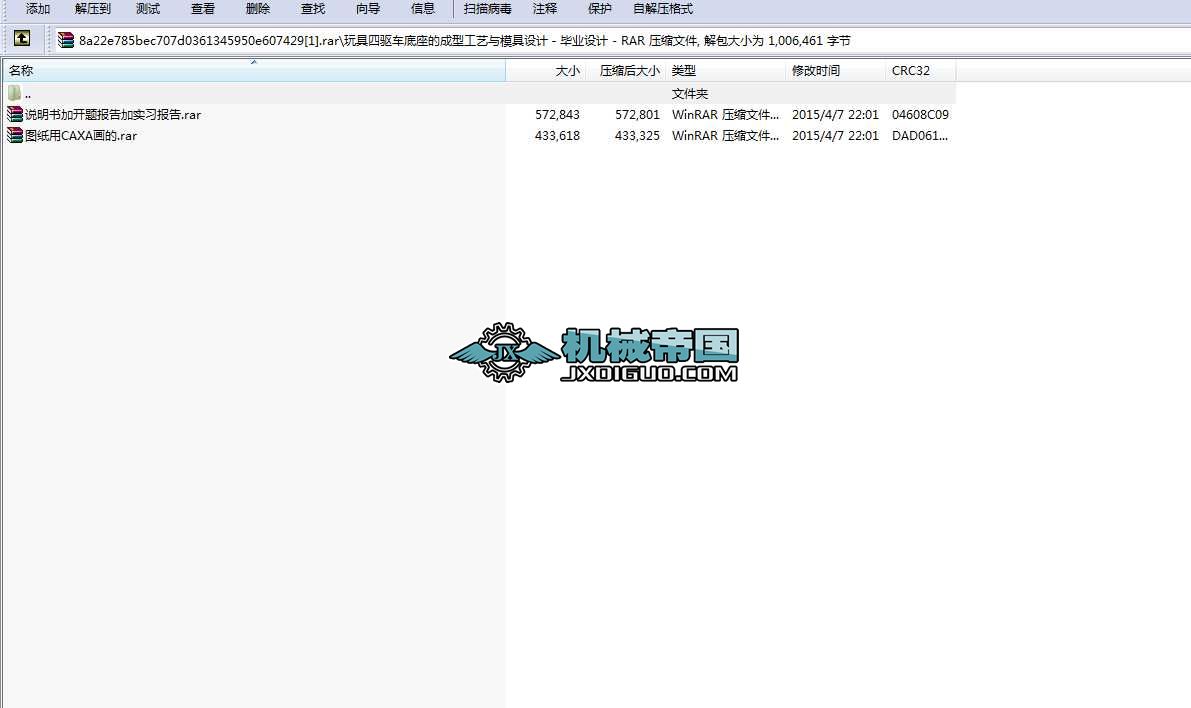
Task: Select file 图纸用CAXA画的.rar
Action: tap(81, 136)
